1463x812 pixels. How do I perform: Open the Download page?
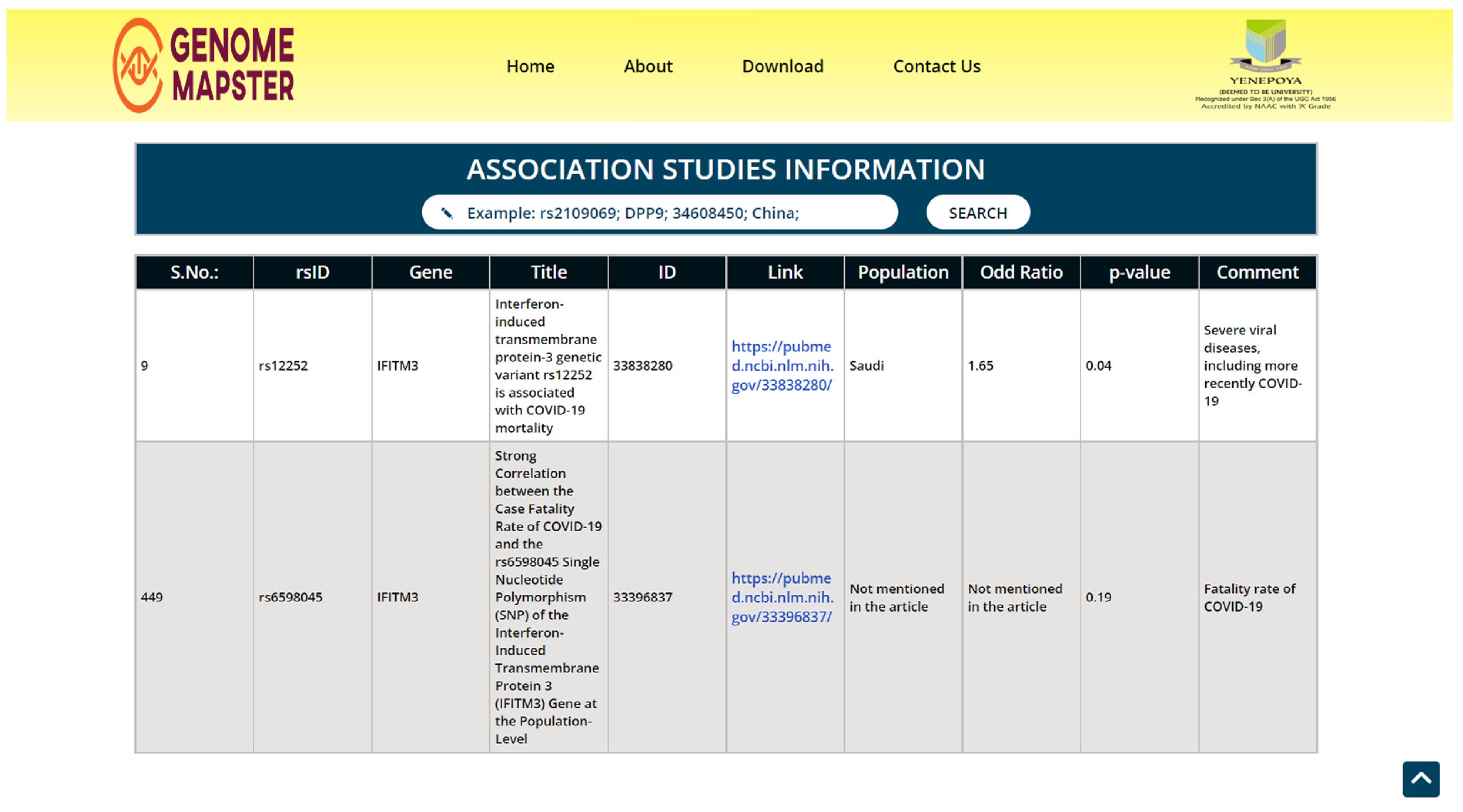pos(782,67)
